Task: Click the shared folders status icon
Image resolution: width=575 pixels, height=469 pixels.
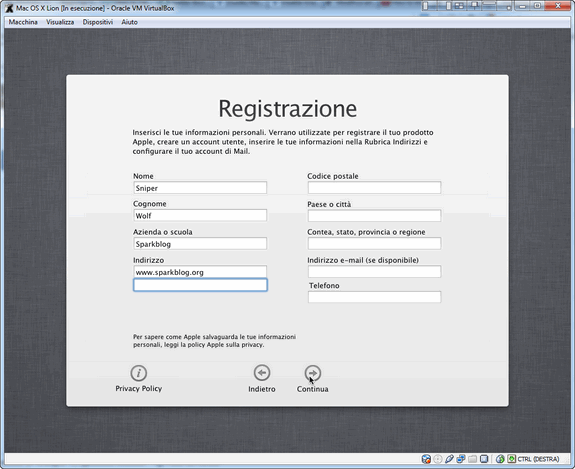Action: [x=472, y=459]
